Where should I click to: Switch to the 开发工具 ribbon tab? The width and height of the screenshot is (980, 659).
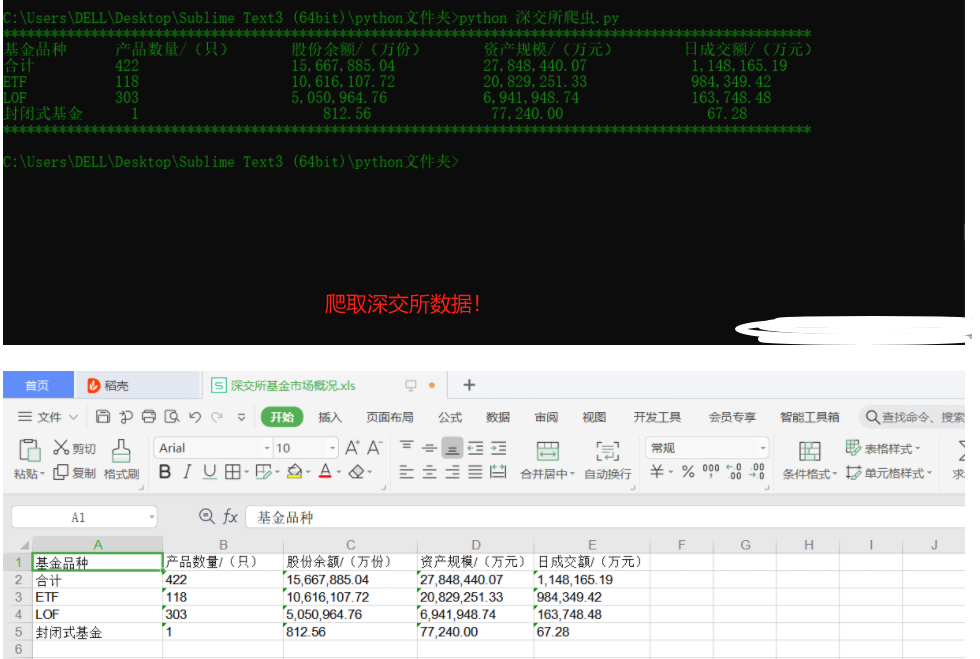(x=657, y=417)
